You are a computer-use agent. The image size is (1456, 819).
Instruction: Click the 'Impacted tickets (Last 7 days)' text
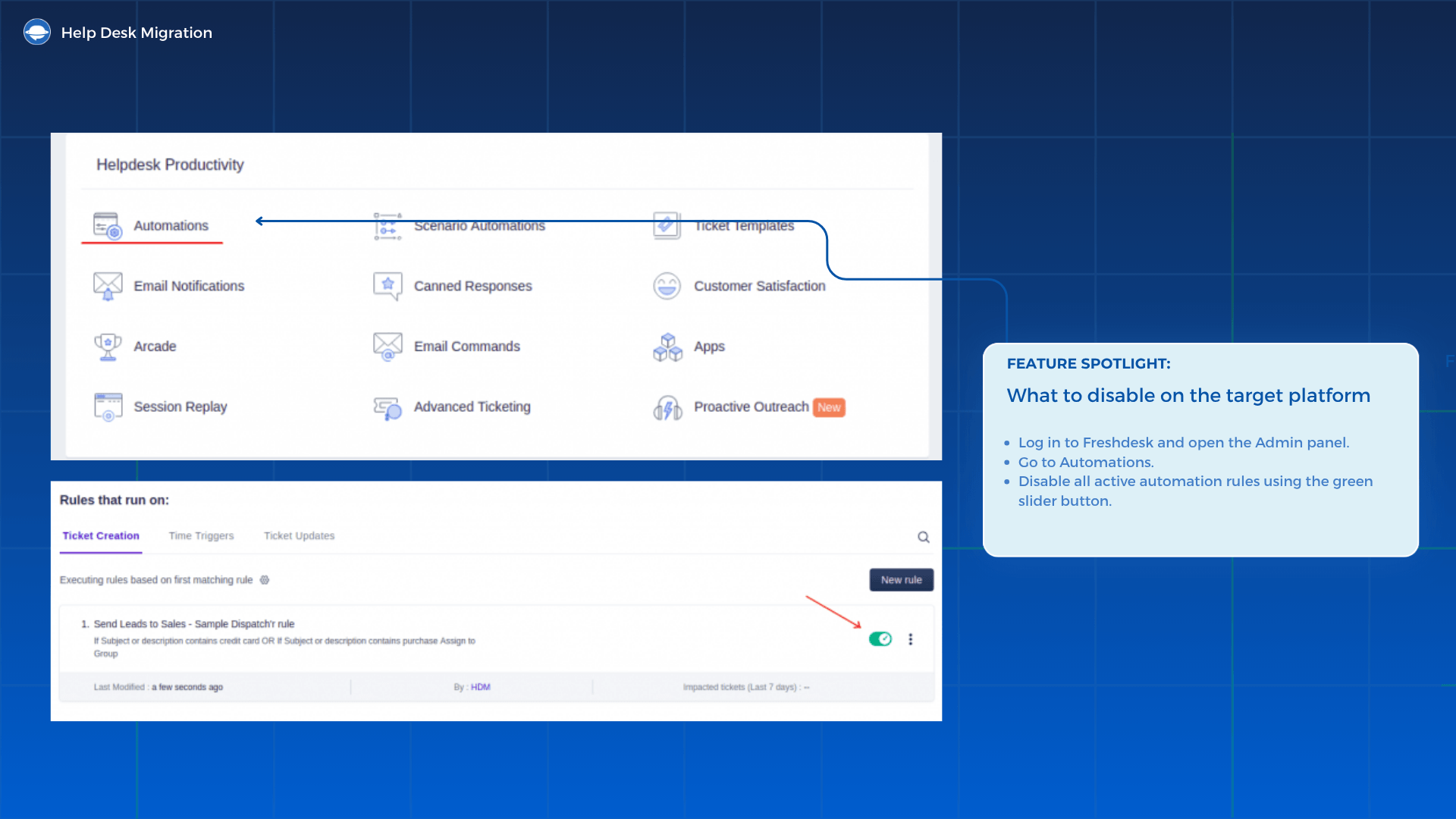coord(745,687)
